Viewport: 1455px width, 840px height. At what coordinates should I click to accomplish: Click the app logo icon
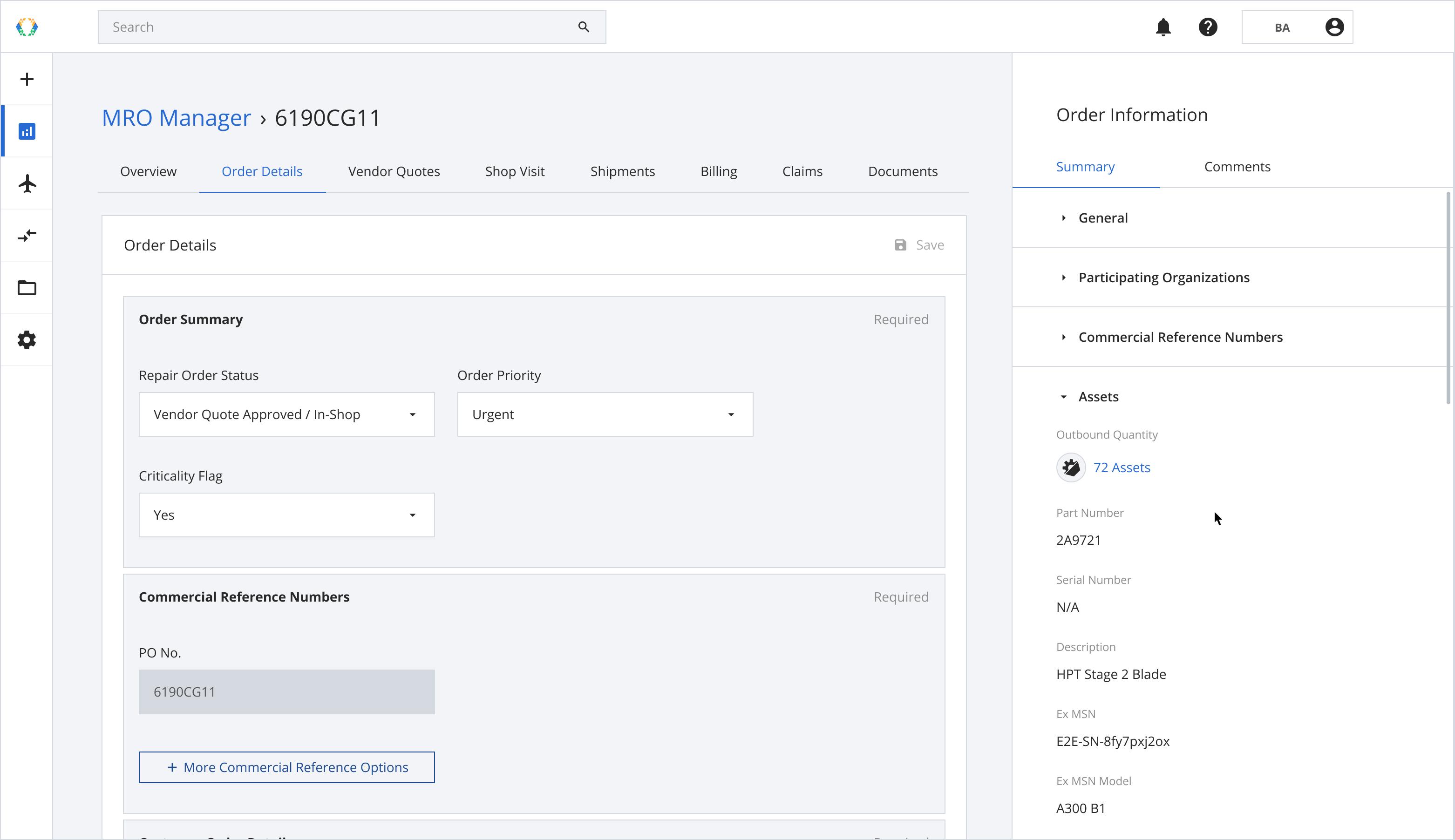pos(27,27)
